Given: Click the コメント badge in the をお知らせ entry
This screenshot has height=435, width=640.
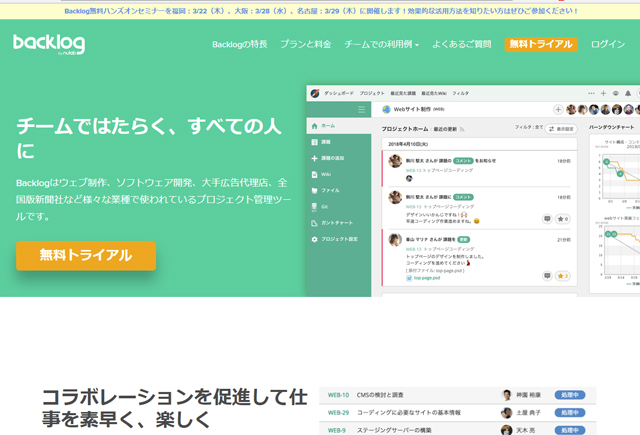Looking at the screenshot, I should tap(463, 161).
